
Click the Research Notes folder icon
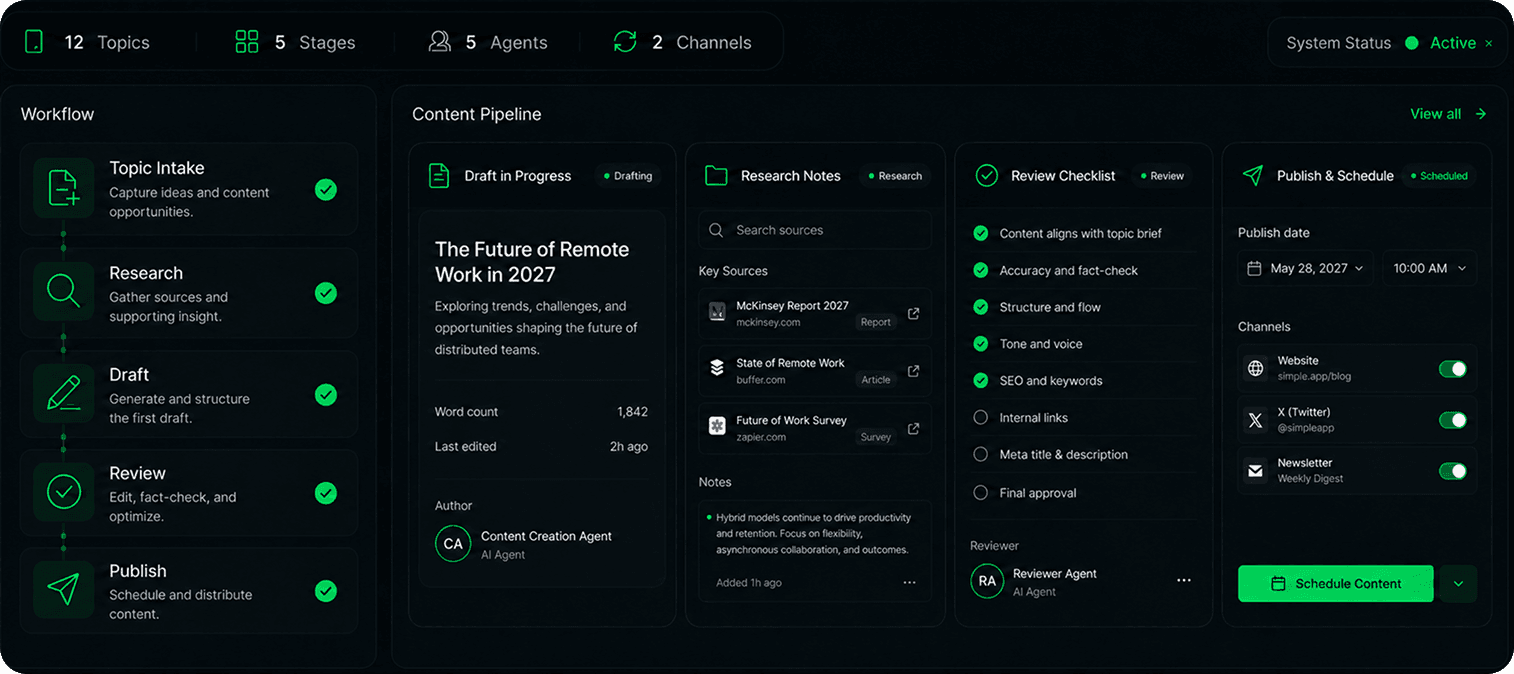[716, 175]
